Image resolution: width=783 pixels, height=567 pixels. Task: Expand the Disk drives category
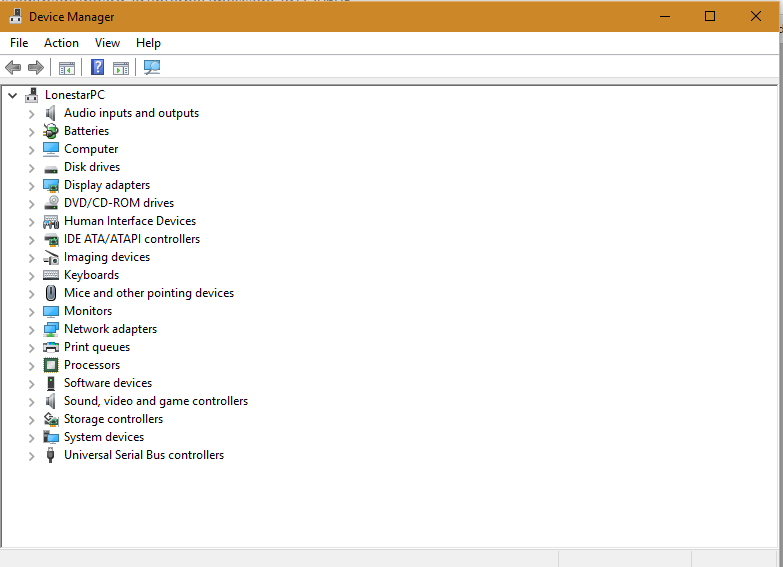click(x=31, y=168)
